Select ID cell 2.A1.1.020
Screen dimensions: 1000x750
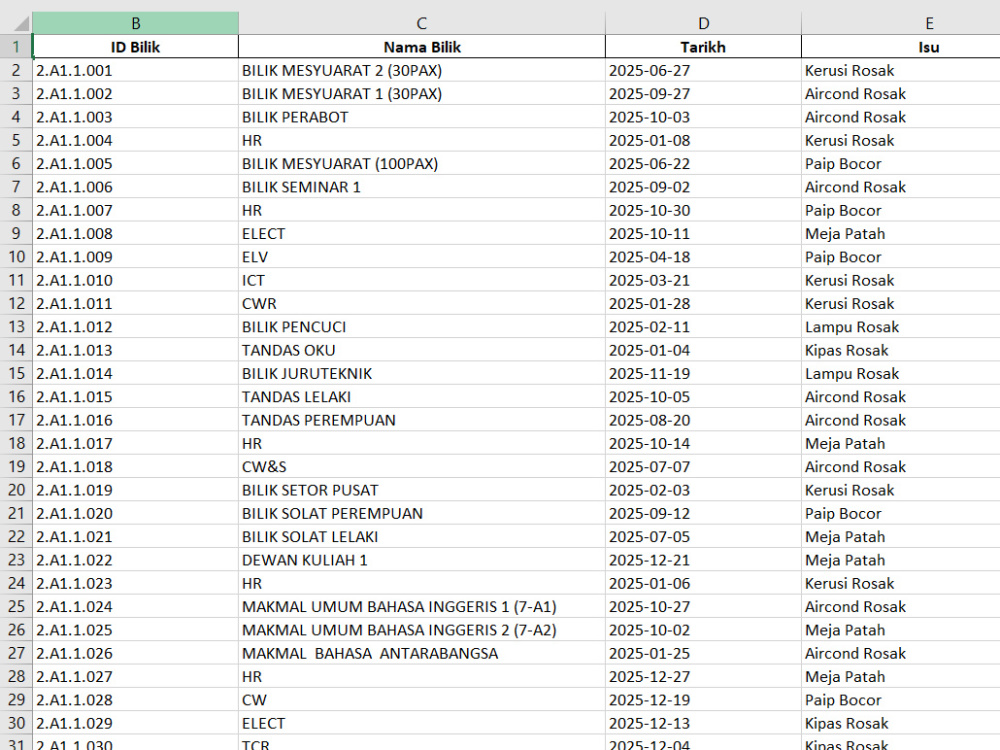(135, 513)
